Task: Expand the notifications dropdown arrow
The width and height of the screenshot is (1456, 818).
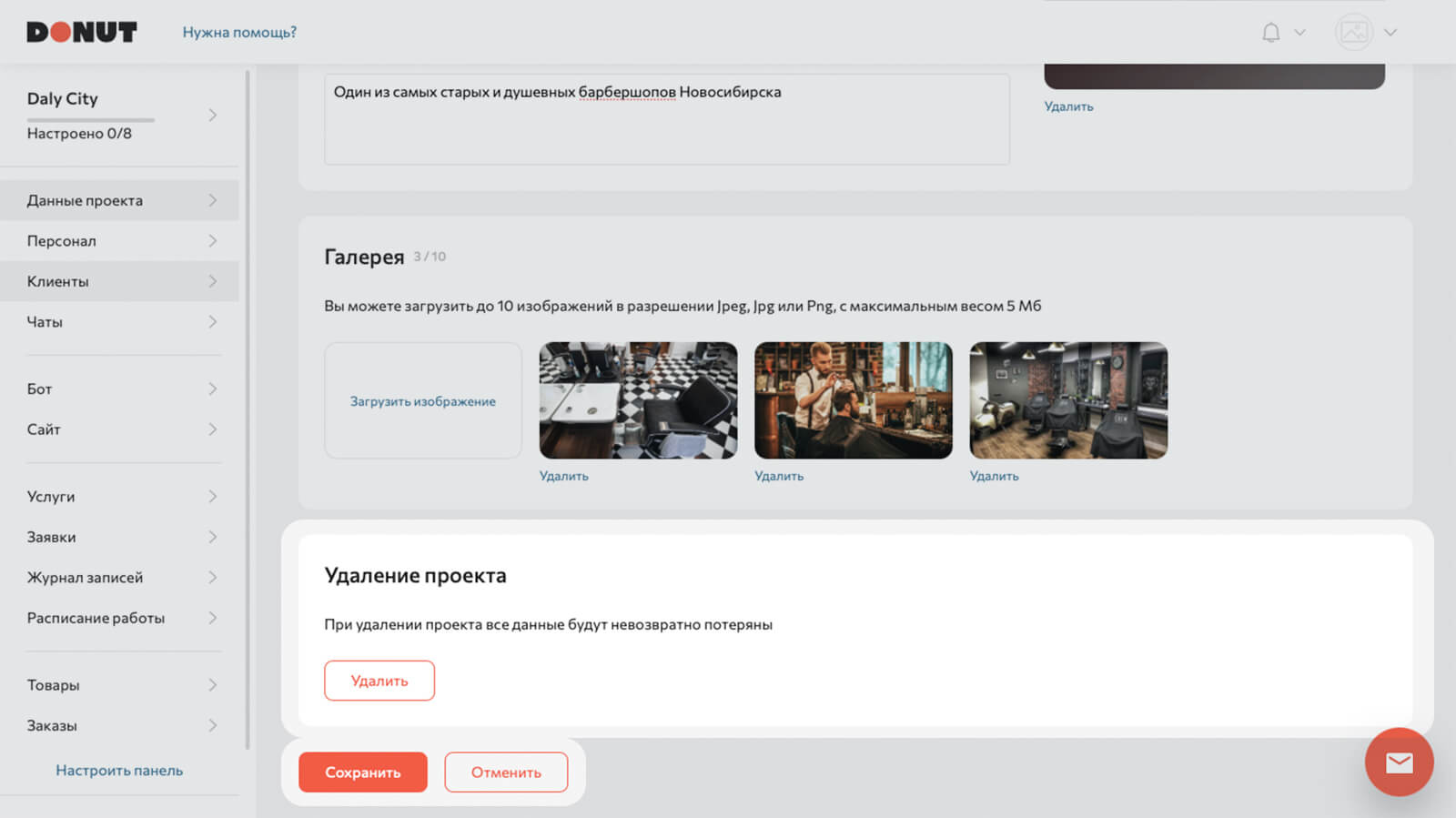Action: (1299, 33)
